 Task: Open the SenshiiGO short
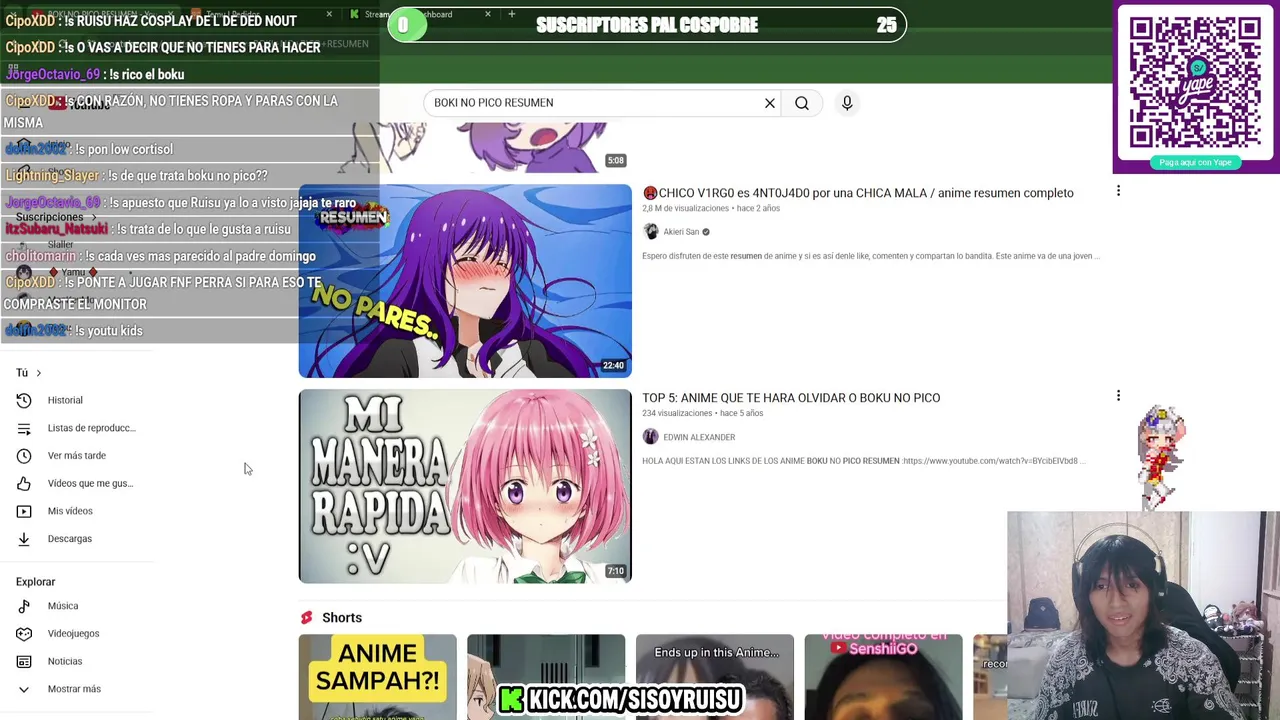pos(883,677)
